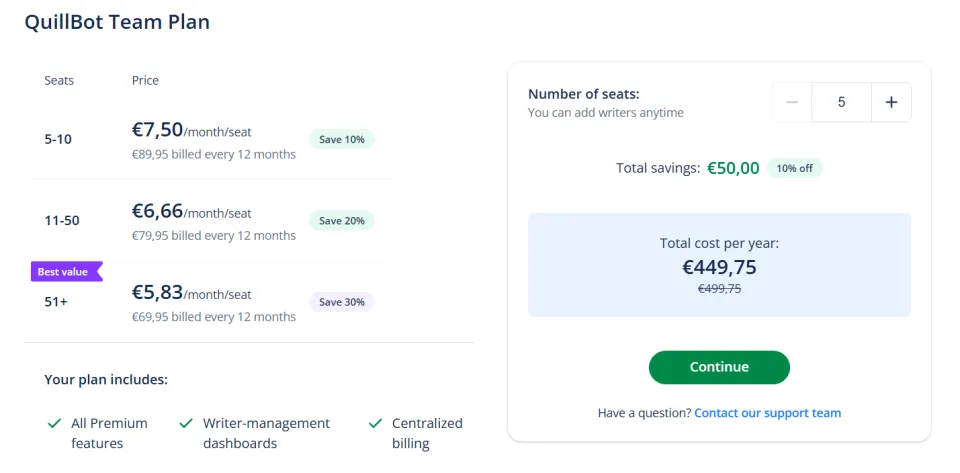Decrease seats with the minus button
Viewport: 960px width, 473px height.
pos(792,102)
